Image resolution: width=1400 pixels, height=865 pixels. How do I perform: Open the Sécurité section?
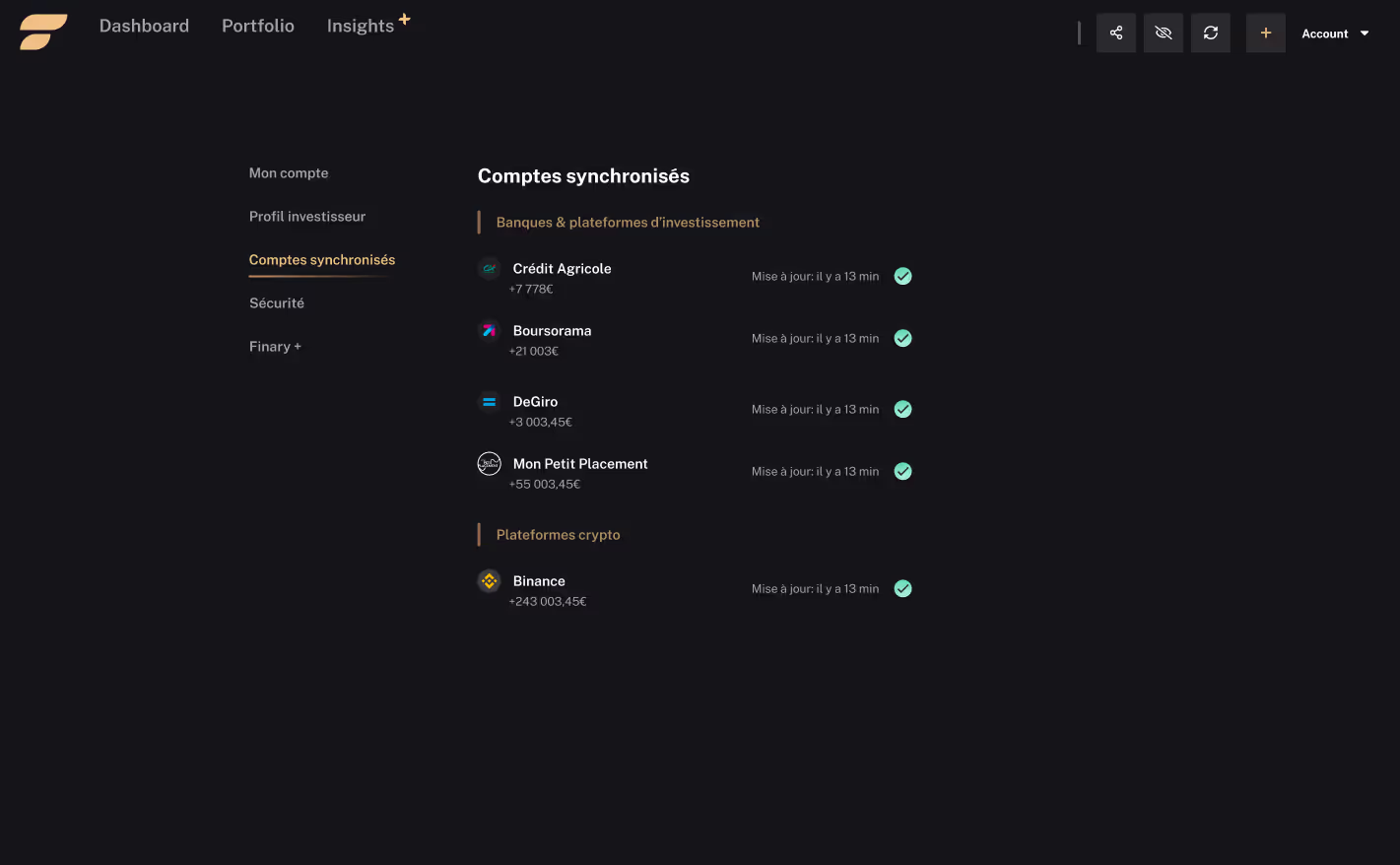tap(277, 303)
